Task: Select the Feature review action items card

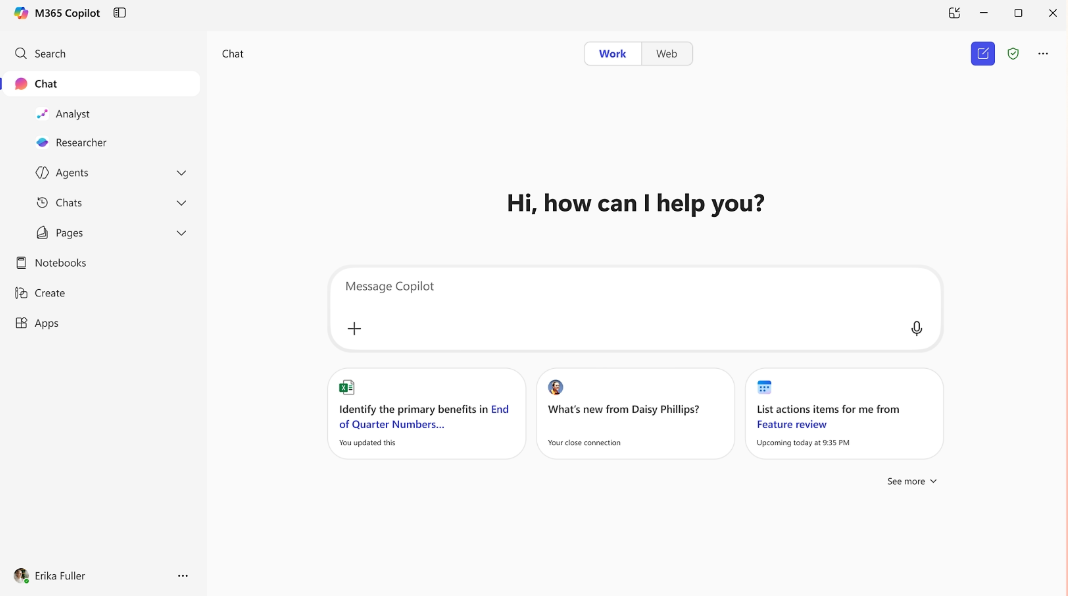Action: (845, 414)
